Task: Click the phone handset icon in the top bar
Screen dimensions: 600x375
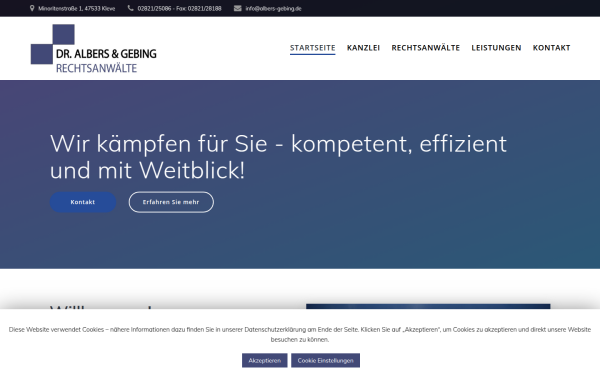Action: [x=130, y=8]
